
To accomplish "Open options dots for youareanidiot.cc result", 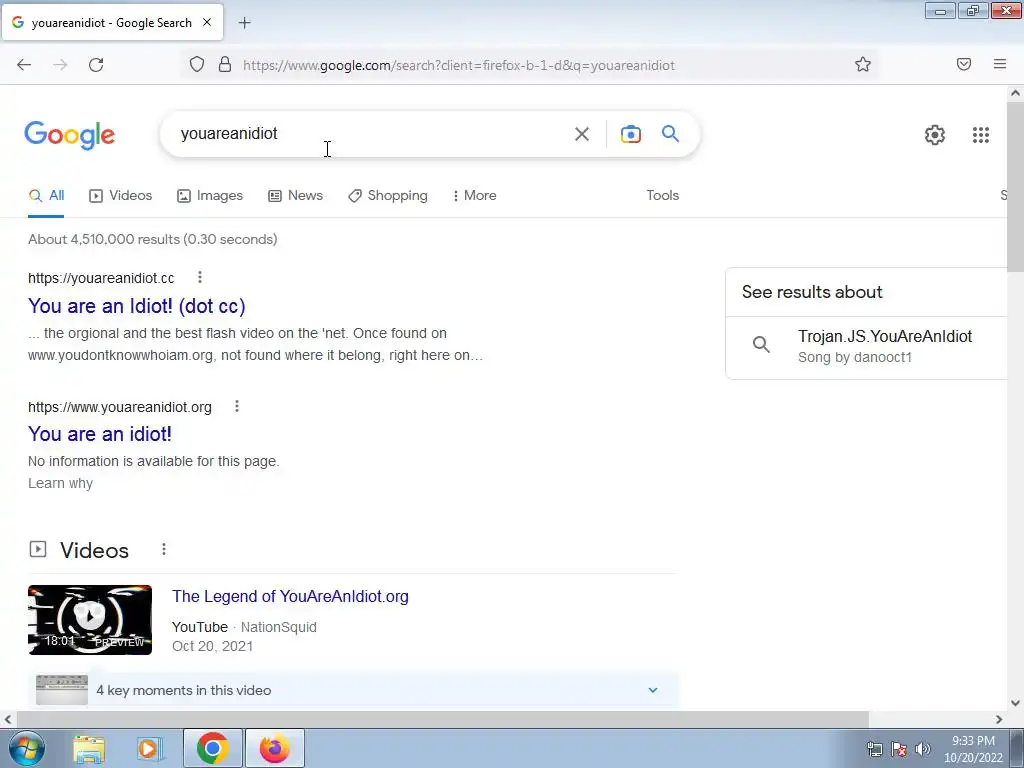I will click(200, 278).
